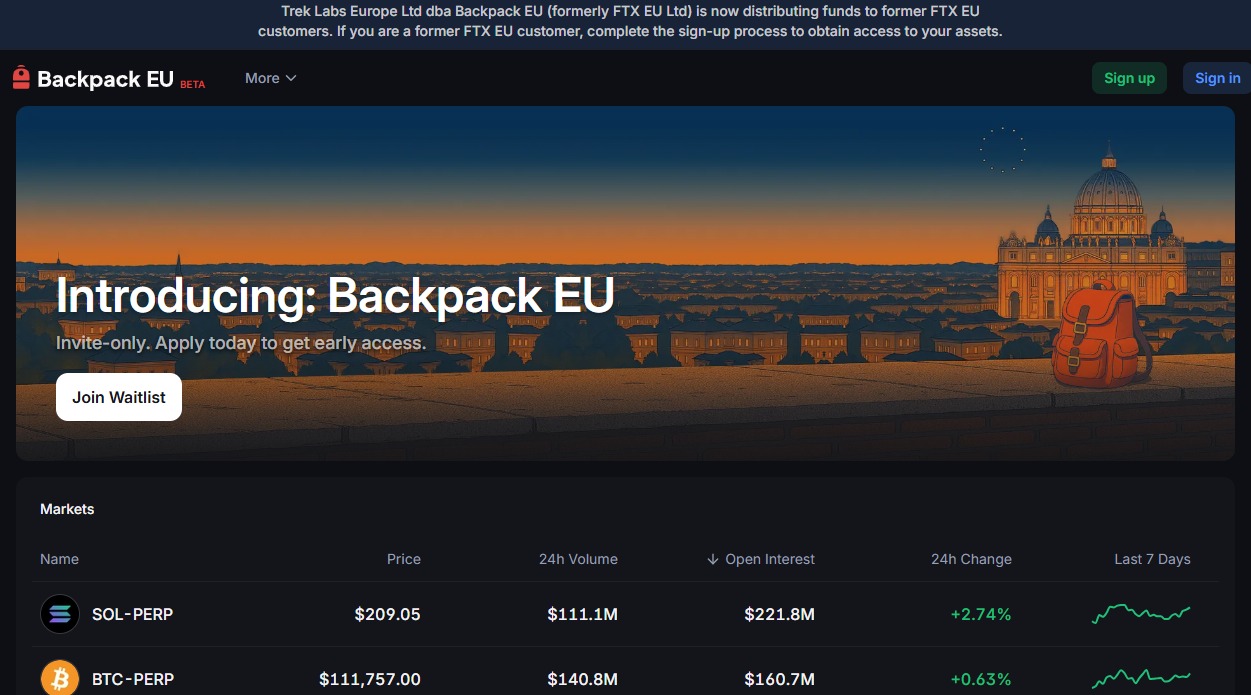Open the SOL-PERP market row
1251x695 pixels.
133,614
